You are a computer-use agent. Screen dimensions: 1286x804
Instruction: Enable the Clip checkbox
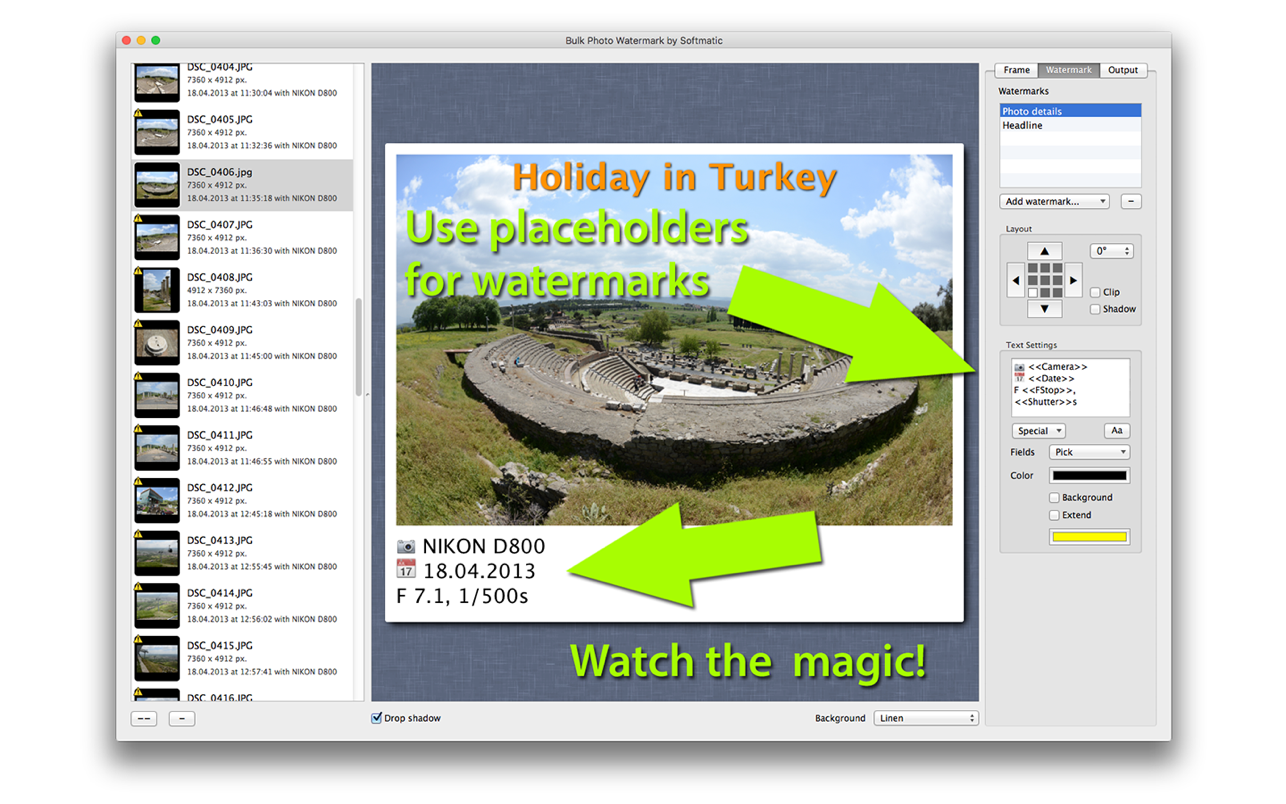tap(1095, 293)
